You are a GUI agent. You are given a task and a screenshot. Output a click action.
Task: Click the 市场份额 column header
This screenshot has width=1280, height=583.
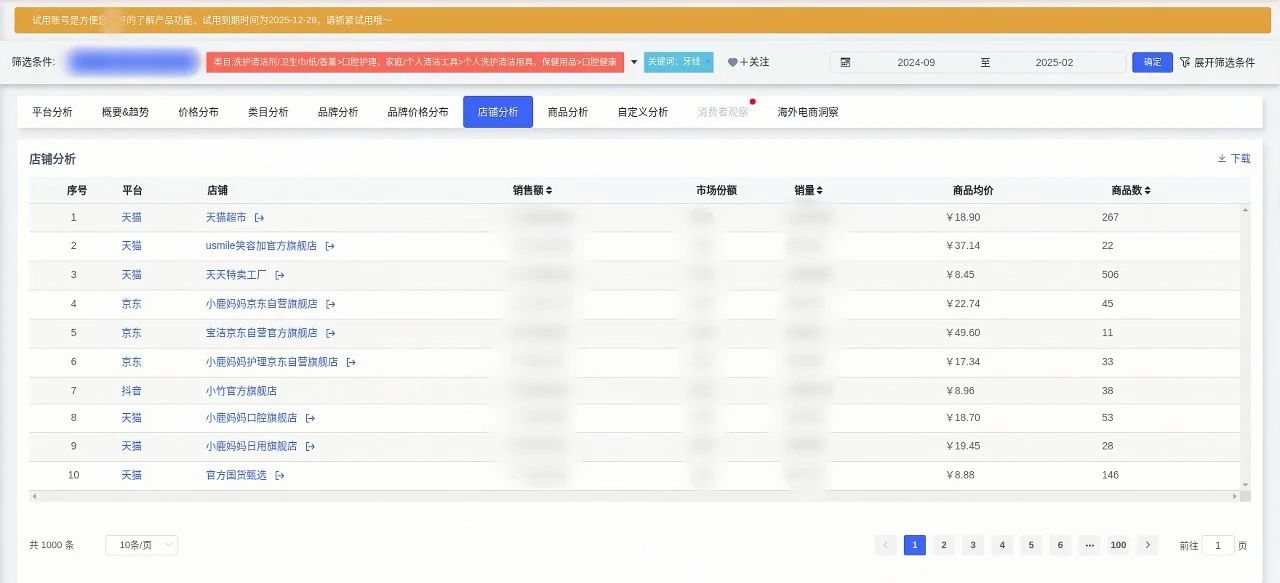(716, 190)
